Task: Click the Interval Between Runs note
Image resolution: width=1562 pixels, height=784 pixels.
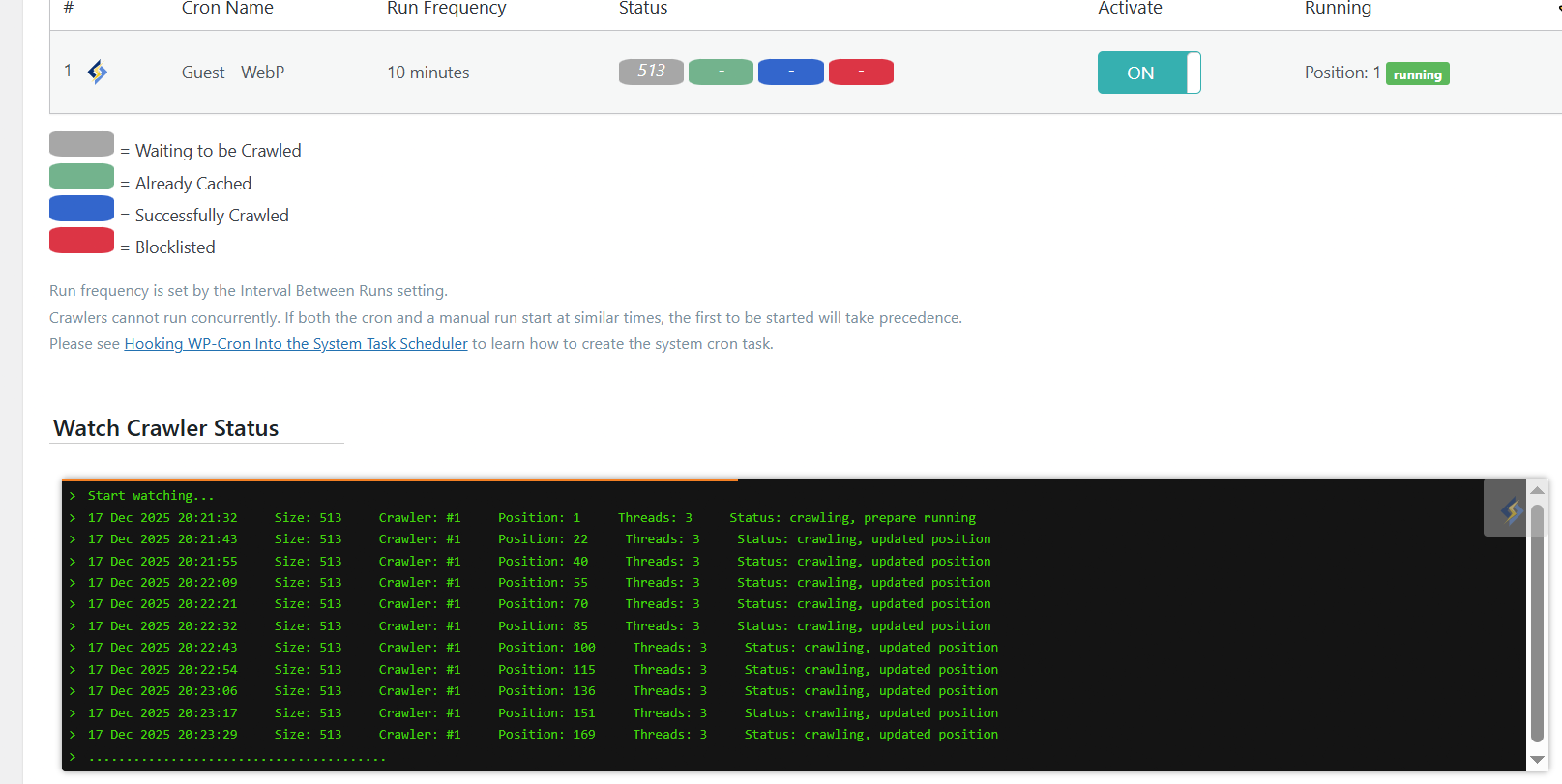Action: (x=249, y=291)
